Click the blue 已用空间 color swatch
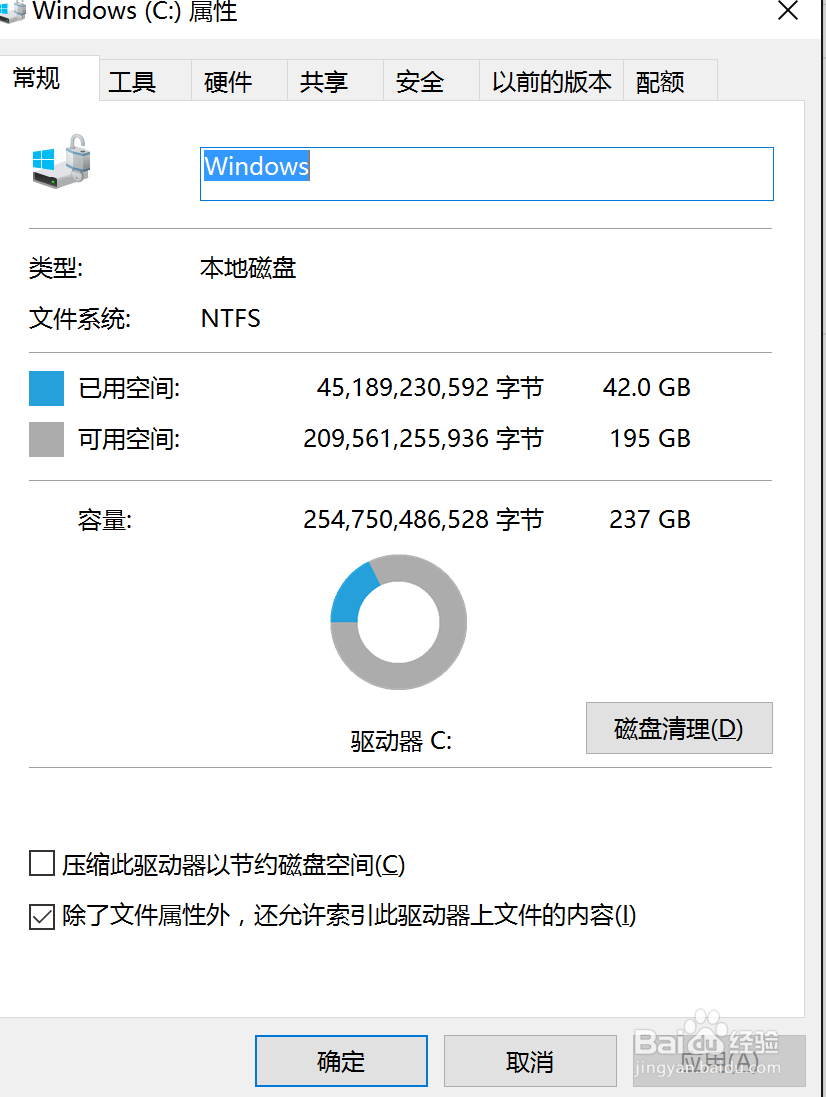 (x=46, y=388)
